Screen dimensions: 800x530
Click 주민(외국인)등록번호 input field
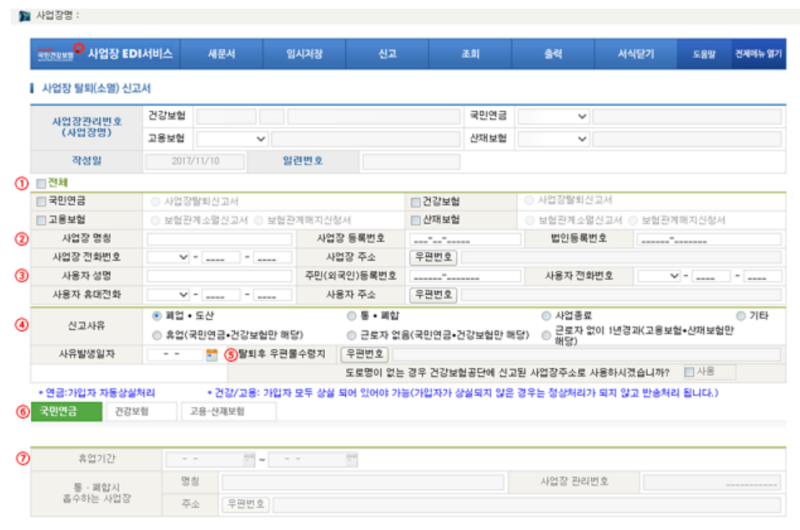click(465, 276)
